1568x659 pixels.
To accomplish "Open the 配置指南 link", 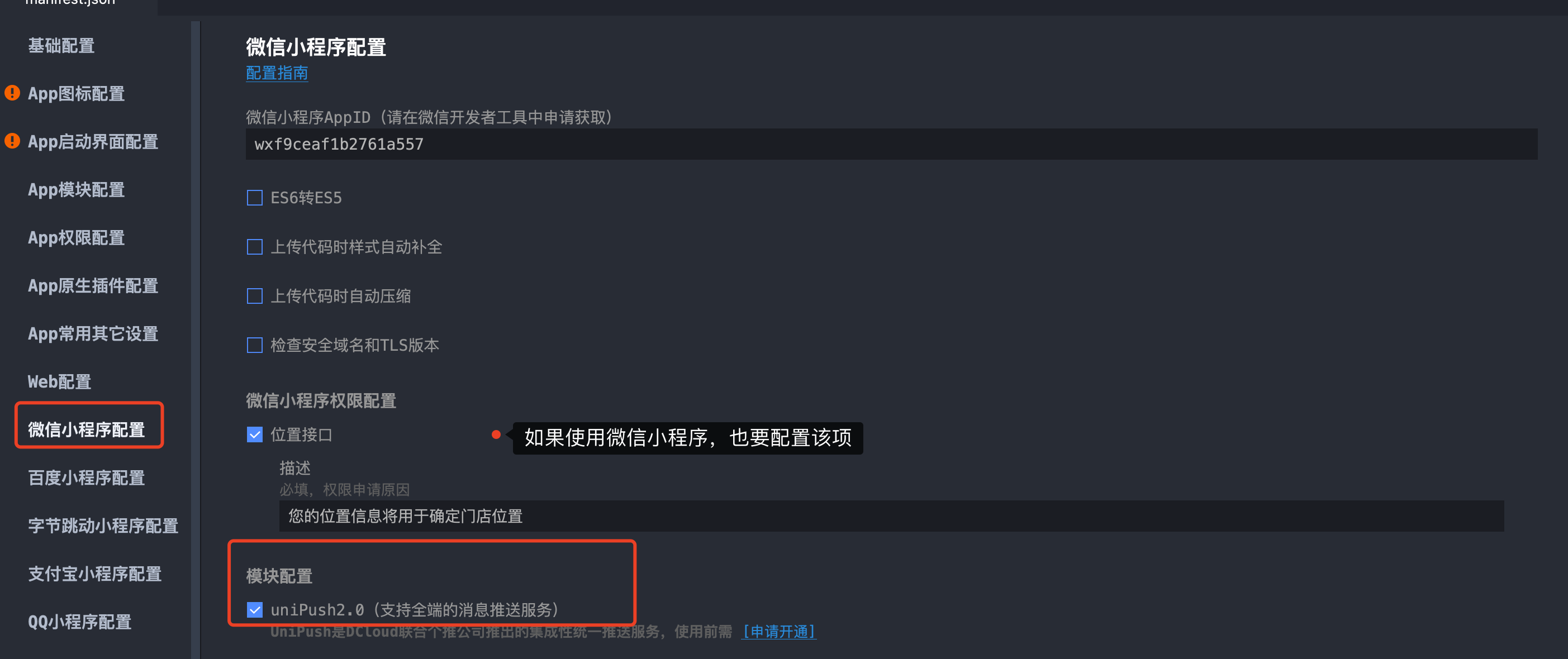I will coord(277,73).
